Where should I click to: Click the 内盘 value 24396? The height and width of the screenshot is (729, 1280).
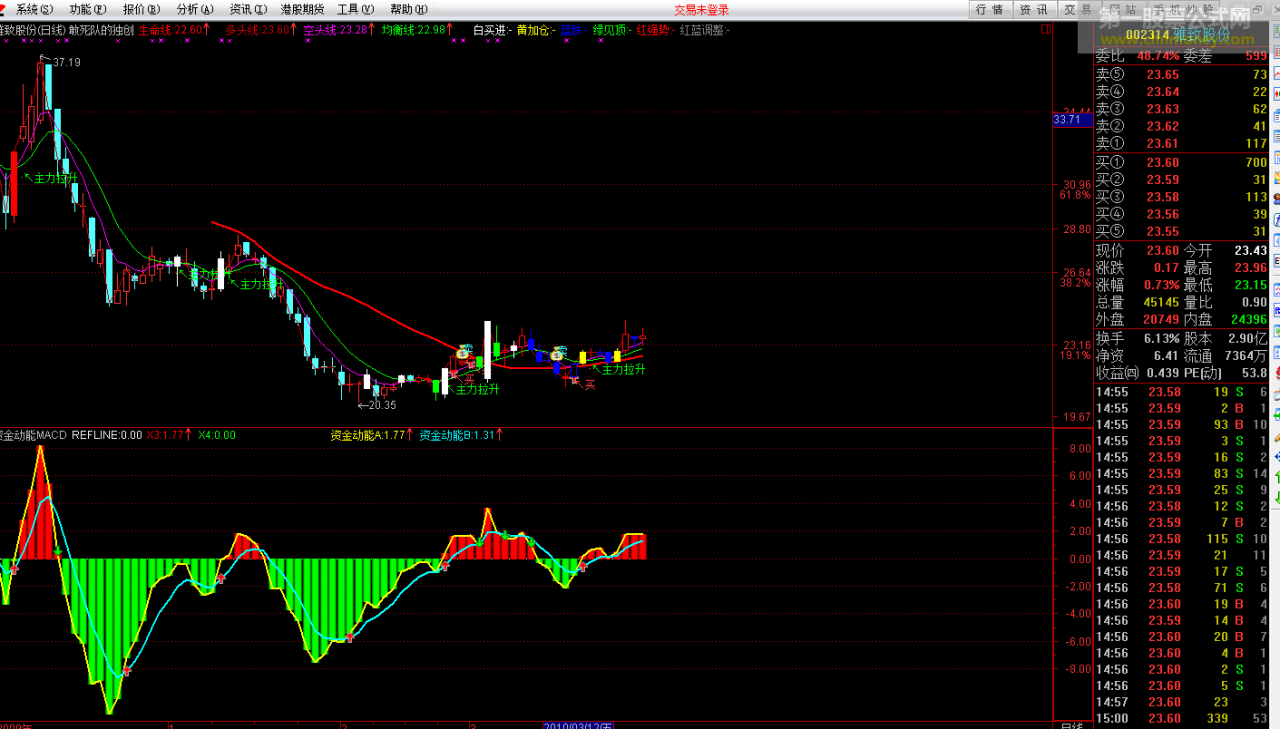pos(1248,319)
